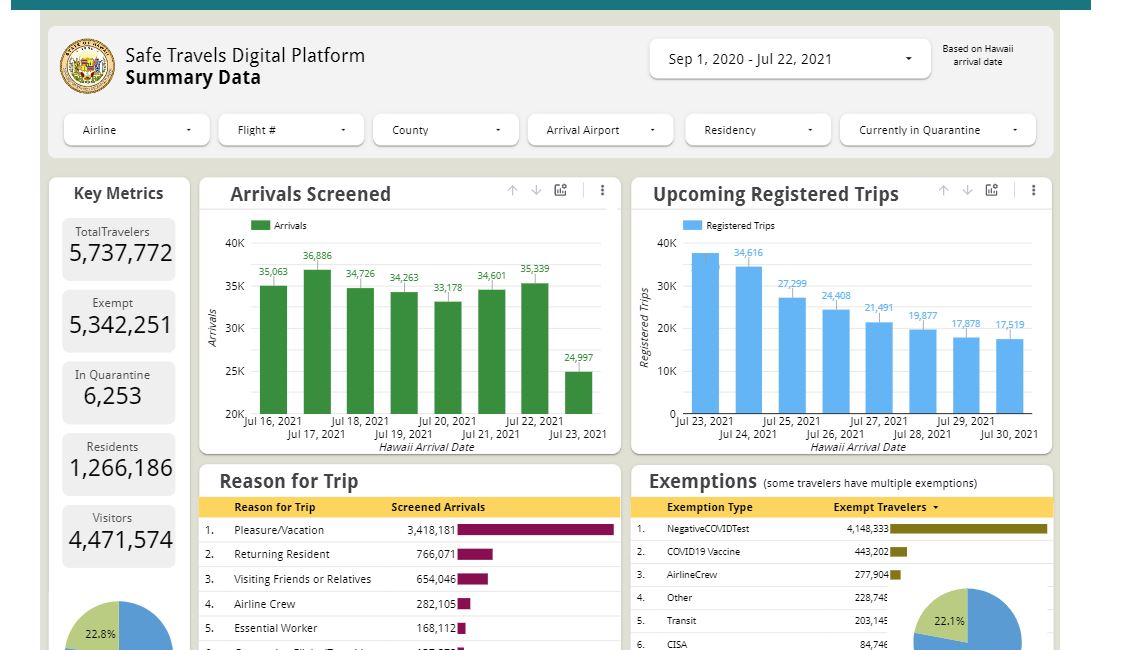
Task: Select the COVID19 Vaccine exemption row
Action: pos(842,552)
